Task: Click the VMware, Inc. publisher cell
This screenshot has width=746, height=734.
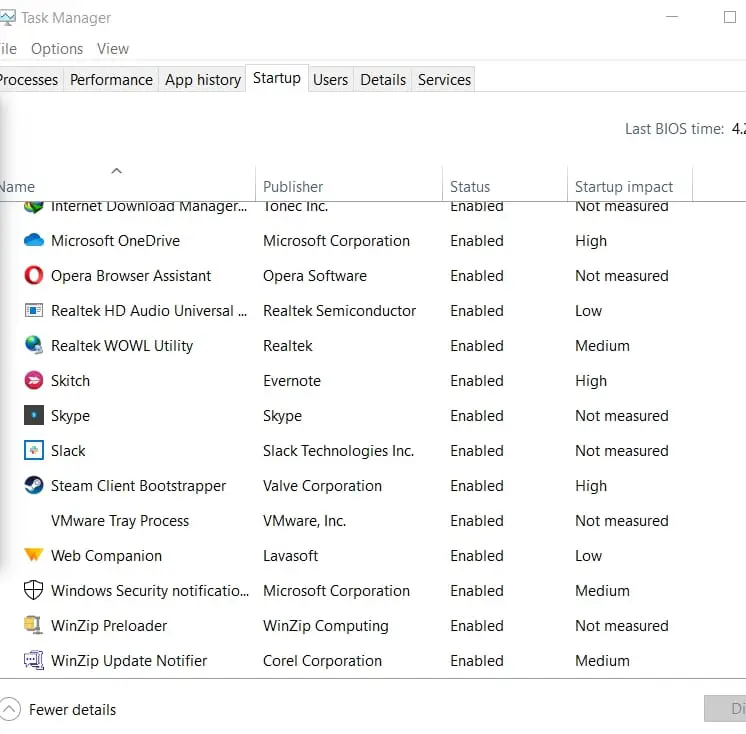Action: (x=304, y=521)
